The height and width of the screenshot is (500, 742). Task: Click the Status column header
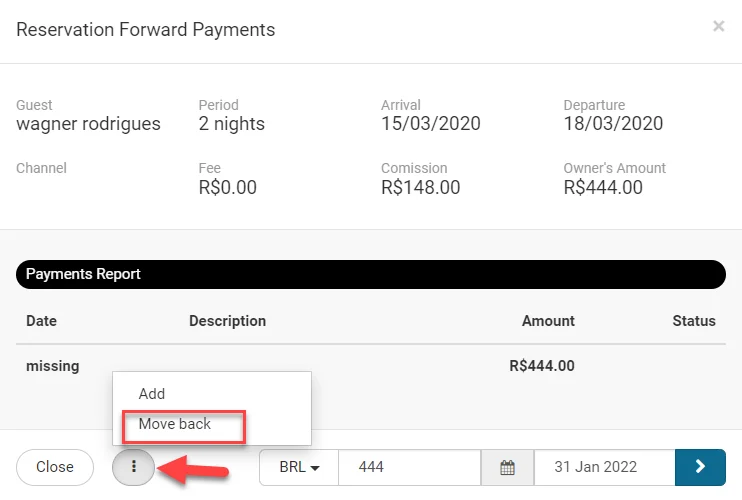point(694,321)
